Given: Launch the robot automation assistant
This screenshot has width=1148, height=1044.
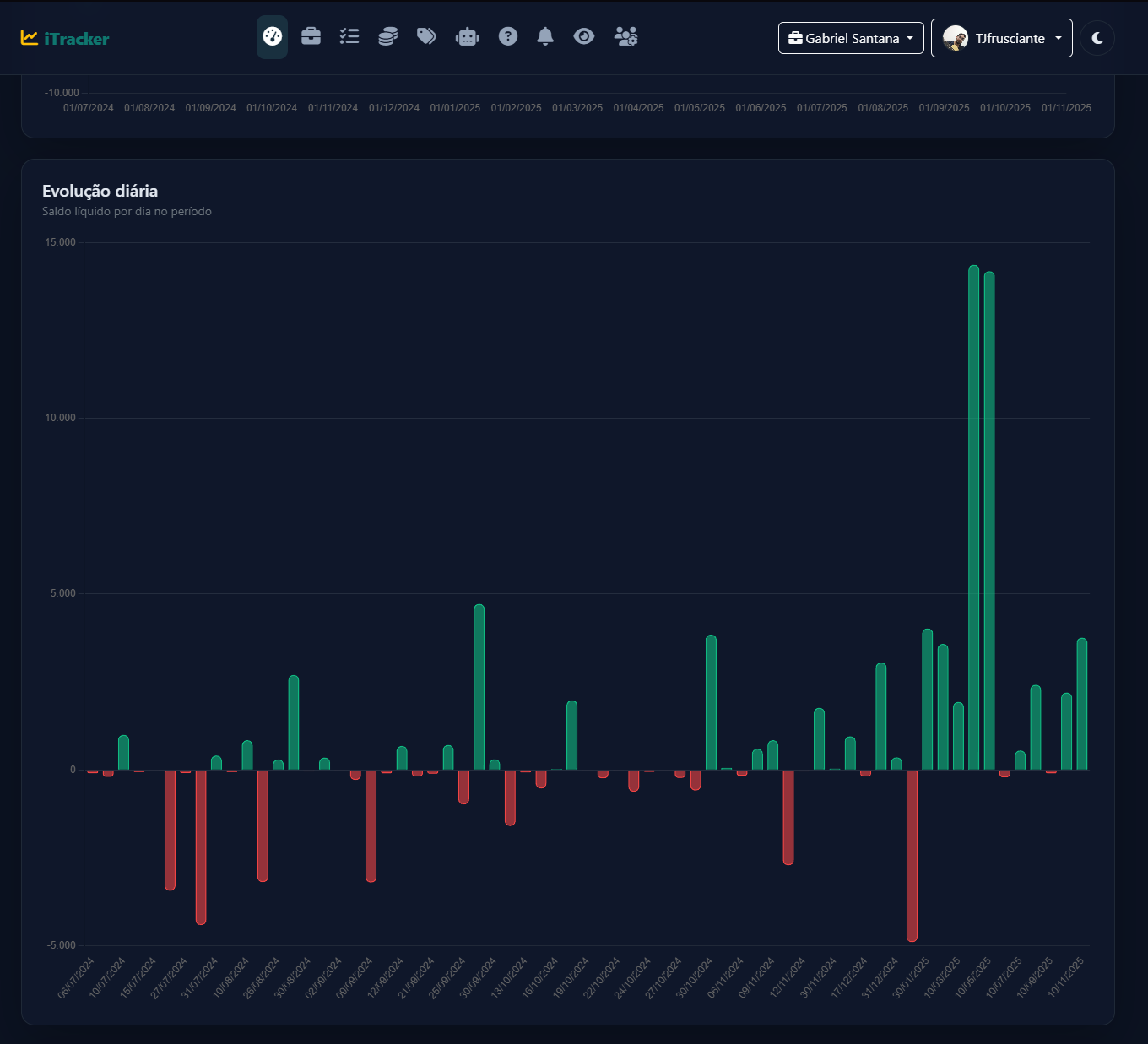Looking at the screenshot, I should coord(467,36).
